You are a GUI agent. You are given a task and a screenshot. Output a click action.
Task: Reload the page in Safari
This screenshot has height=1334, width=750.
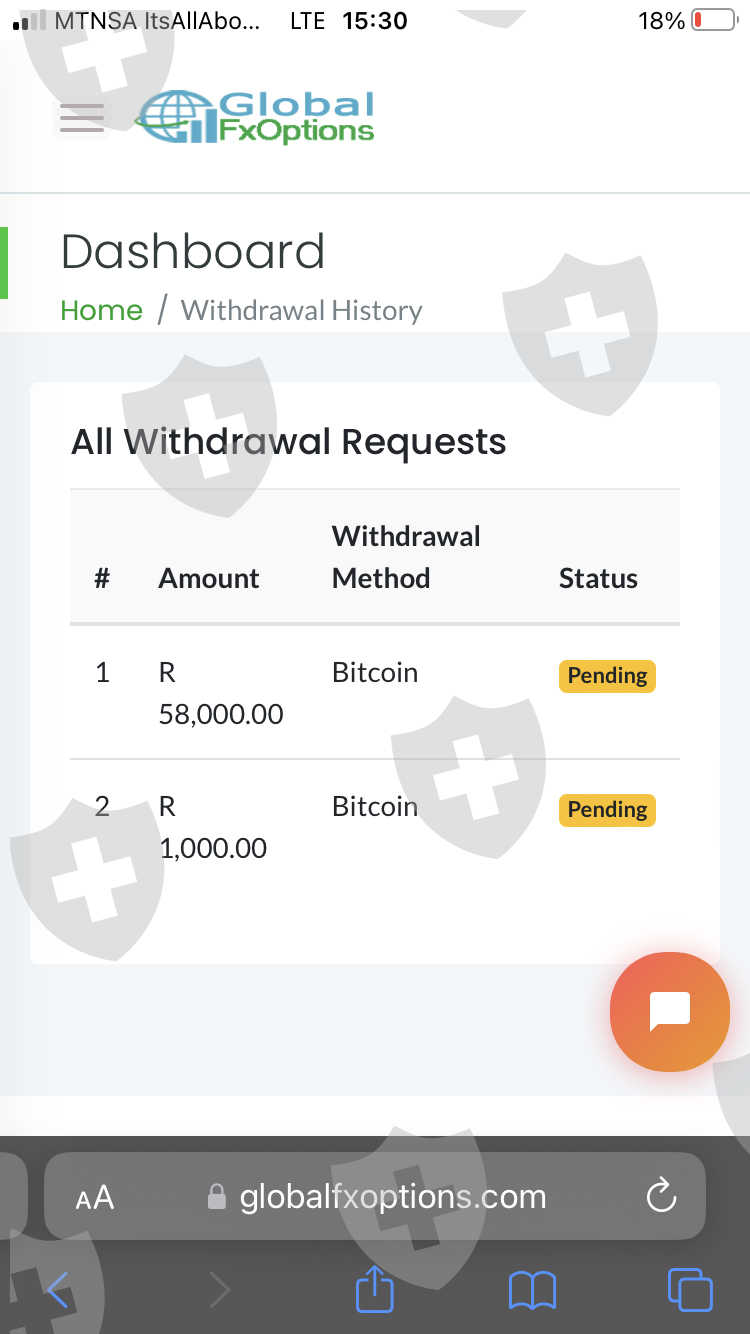661,1196
